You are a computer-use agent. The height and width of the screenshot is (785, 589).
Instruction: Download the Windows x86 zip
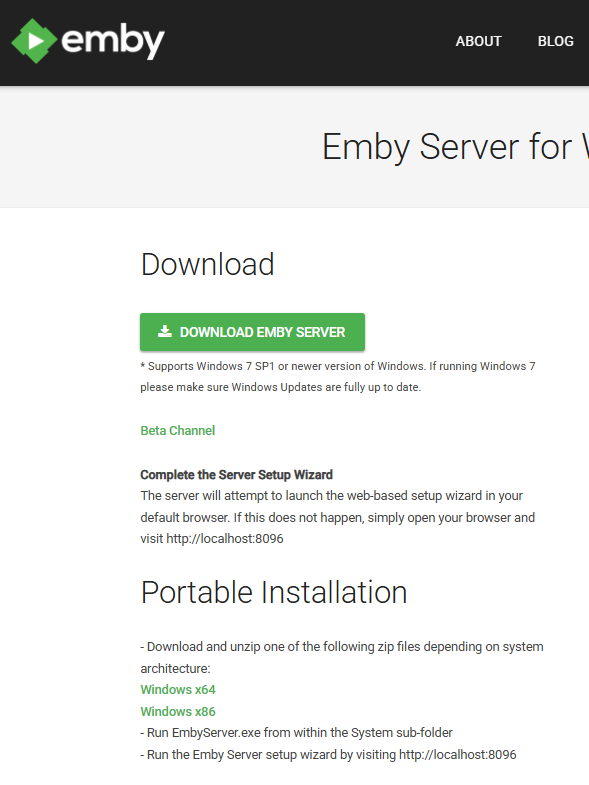tap(178, 711)
